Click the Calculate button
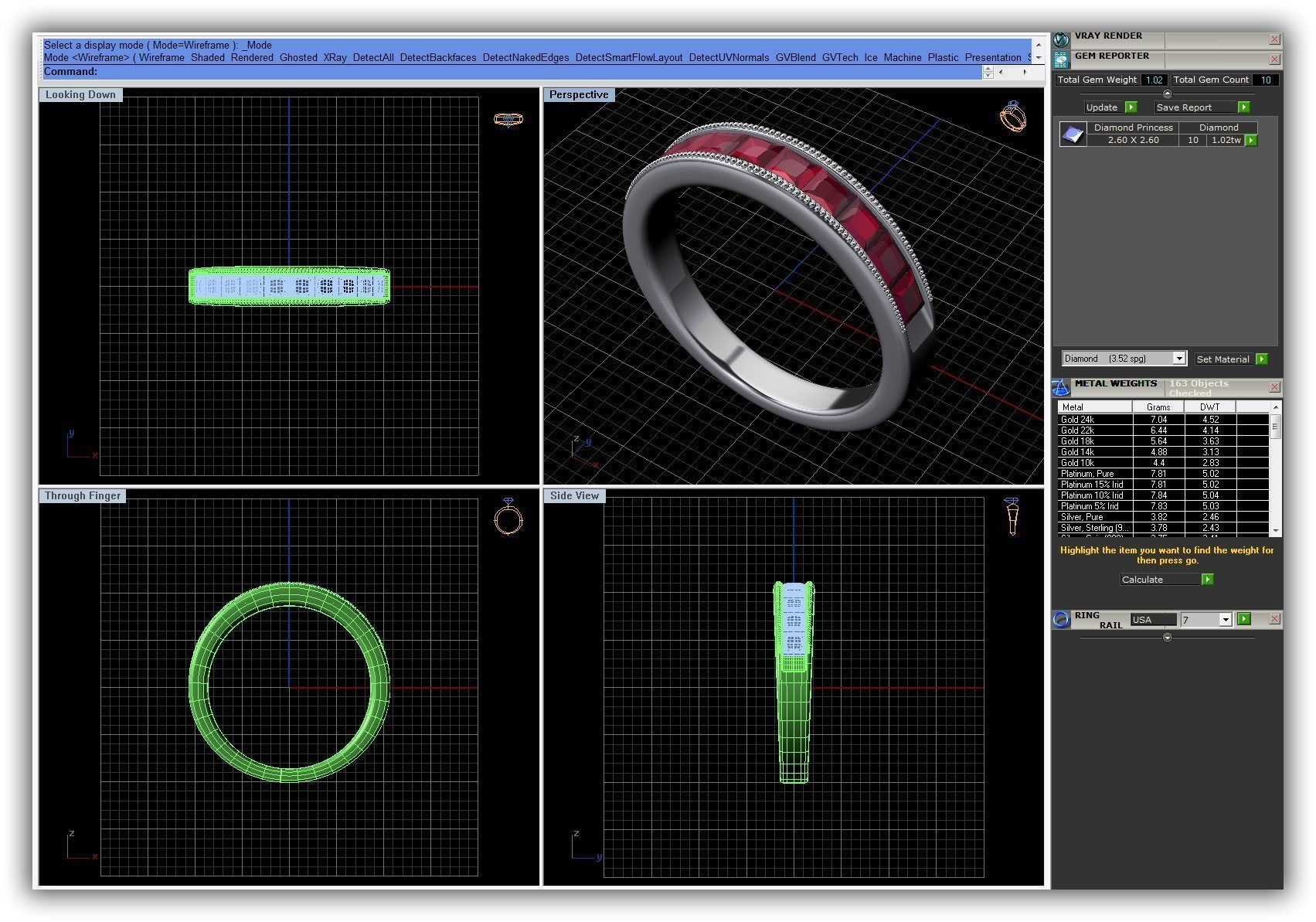Image resolution: width=1316 pixels, height=922 pixels. tap(1160, 580)
